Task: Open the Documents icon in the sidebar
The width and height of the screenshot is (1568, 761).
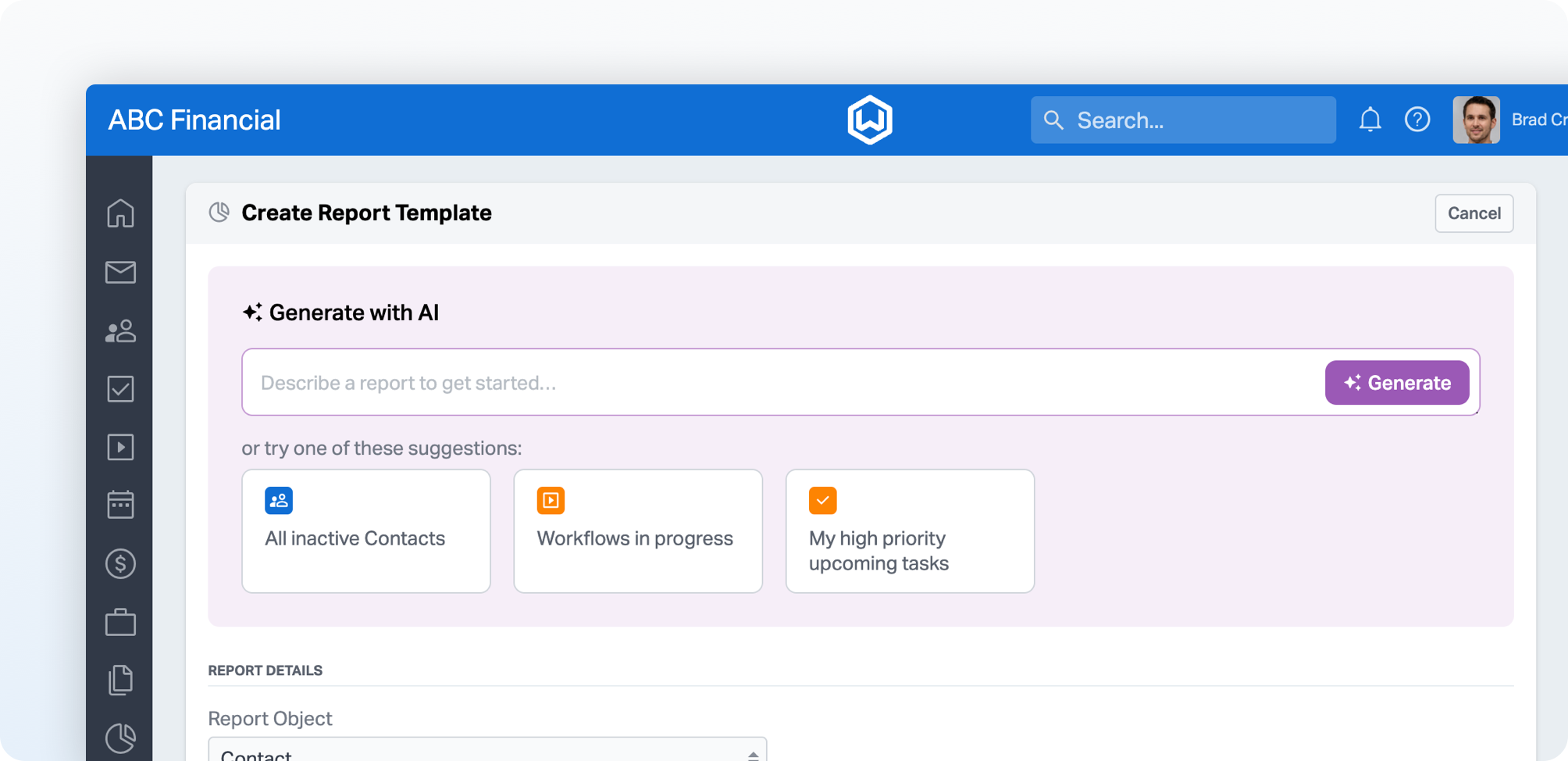Action: pos(119,679)
